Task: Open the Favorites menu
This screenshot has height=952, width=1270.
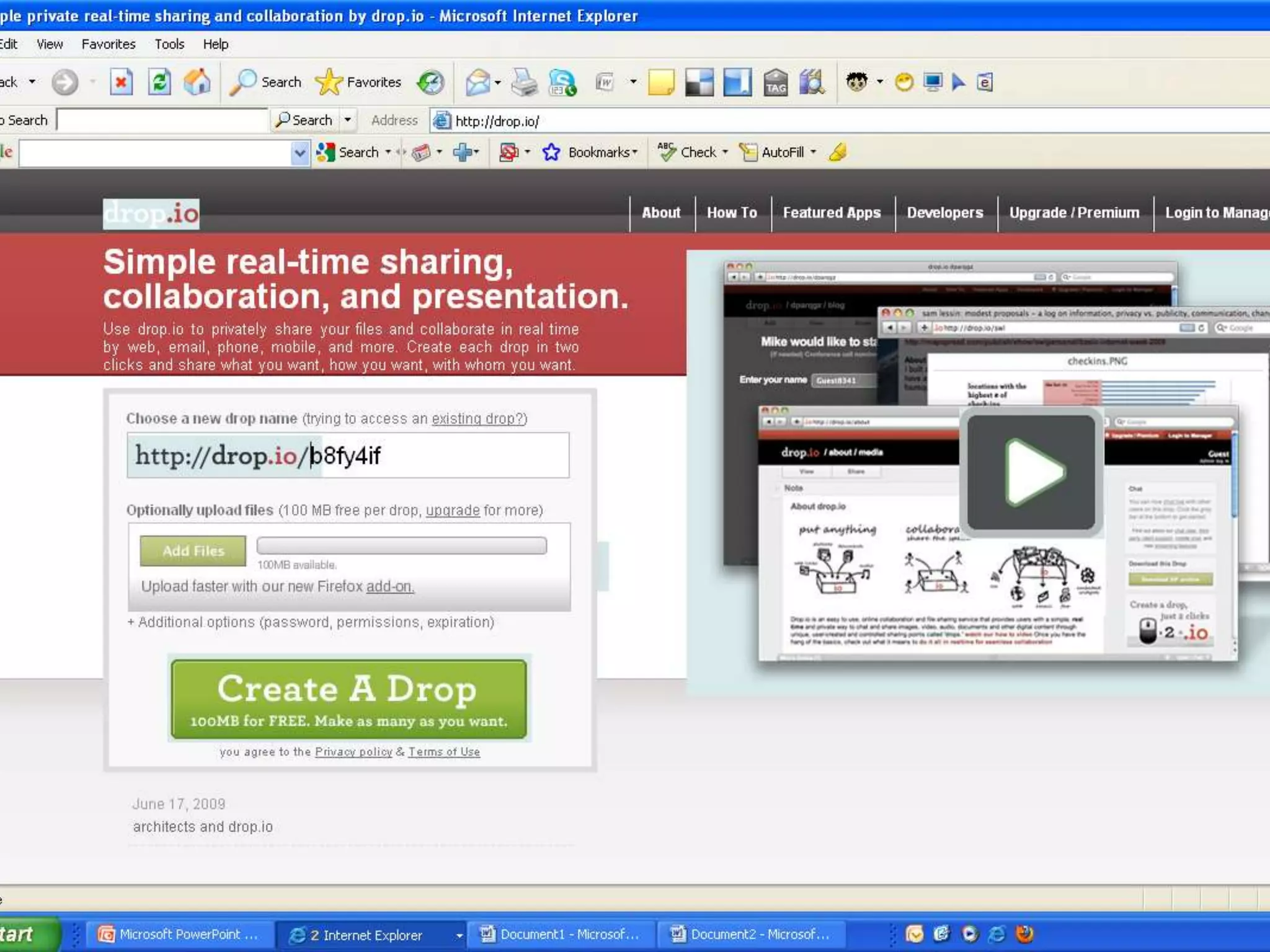Action: pyautogui.click(x=109, y=44)
